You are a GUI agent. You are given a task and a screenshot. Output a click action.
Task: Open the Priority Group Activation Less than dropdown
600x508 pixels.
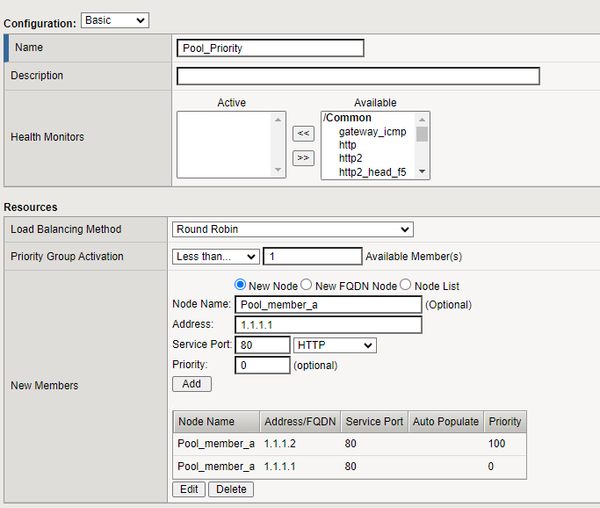(215, 256)
